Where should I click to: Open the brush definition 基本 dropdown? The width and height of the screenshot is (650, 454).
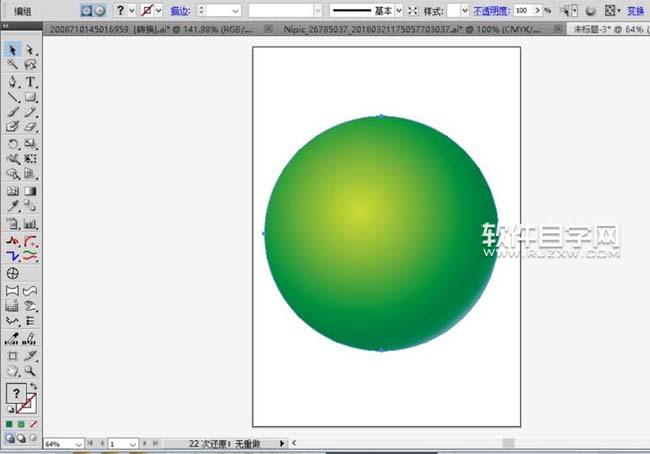coord(399,11)
